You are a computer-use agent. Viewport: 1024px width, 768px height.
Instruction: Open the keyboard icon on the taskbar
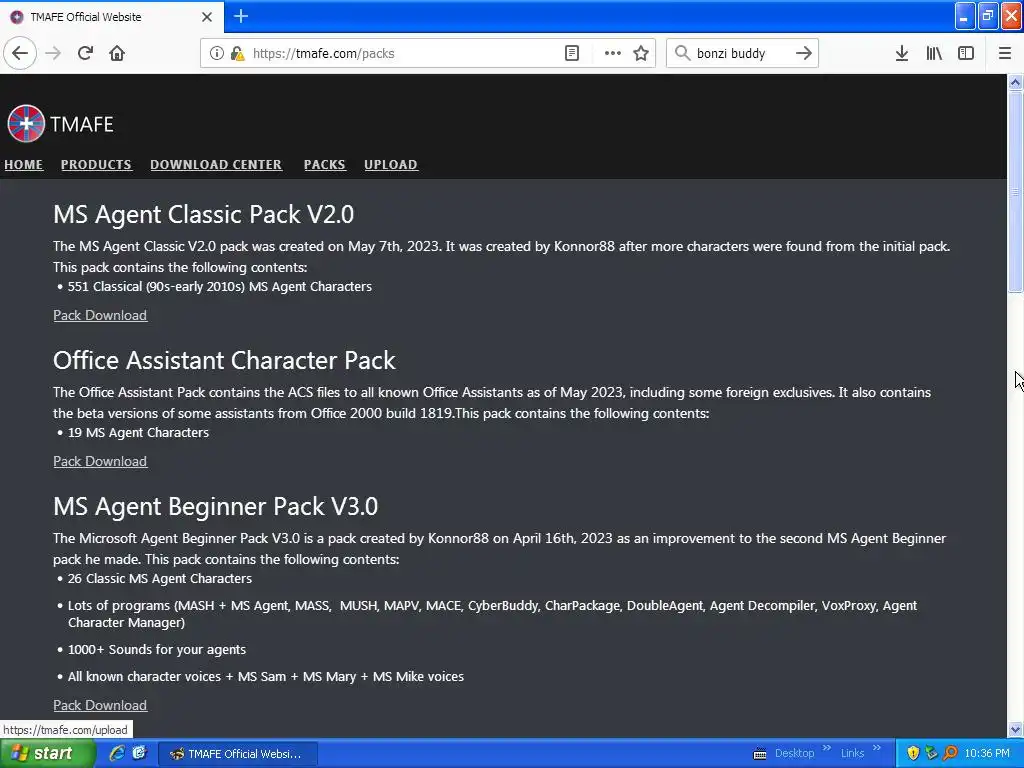(x=760, y=754)
